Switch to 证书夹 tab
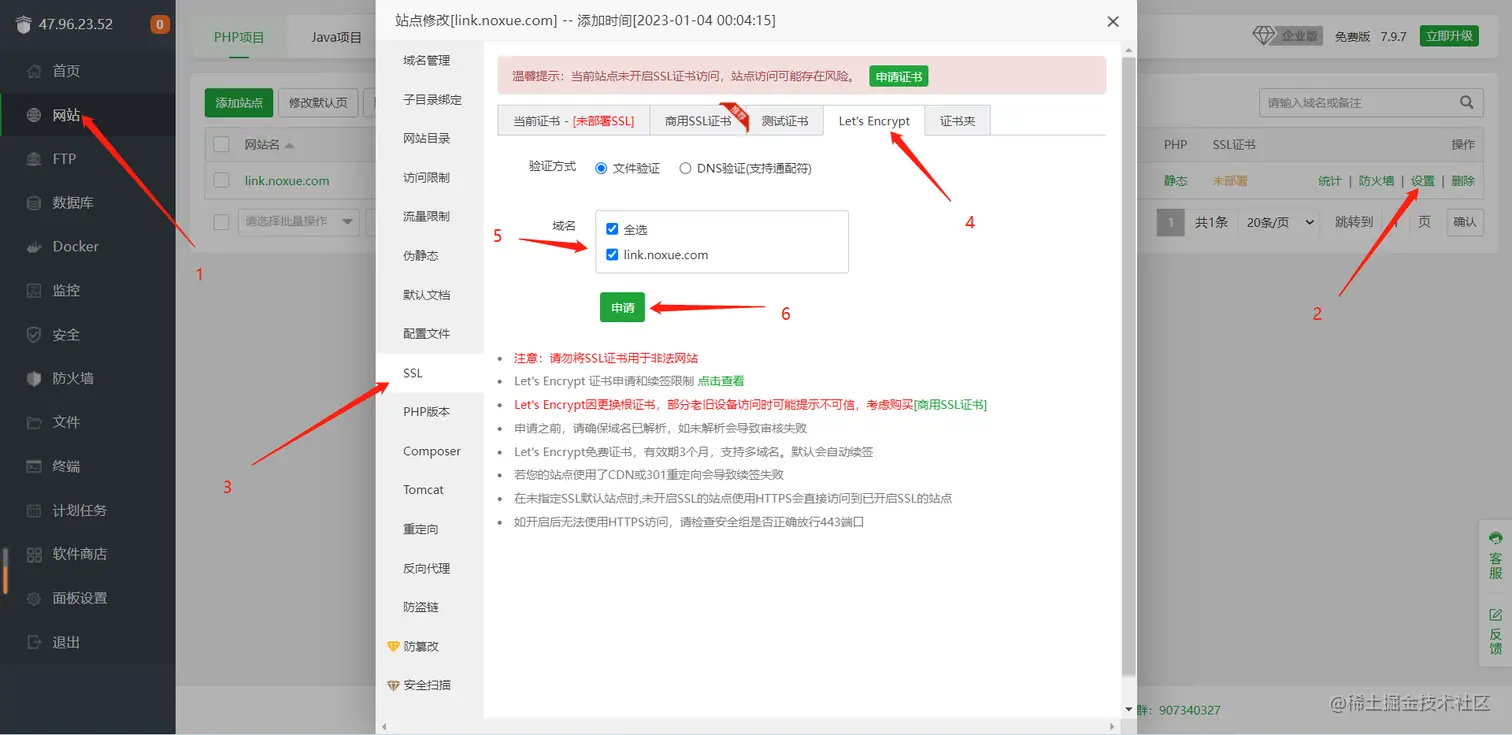The width and height of the screenshot is (1512, 735). point(957,121)
